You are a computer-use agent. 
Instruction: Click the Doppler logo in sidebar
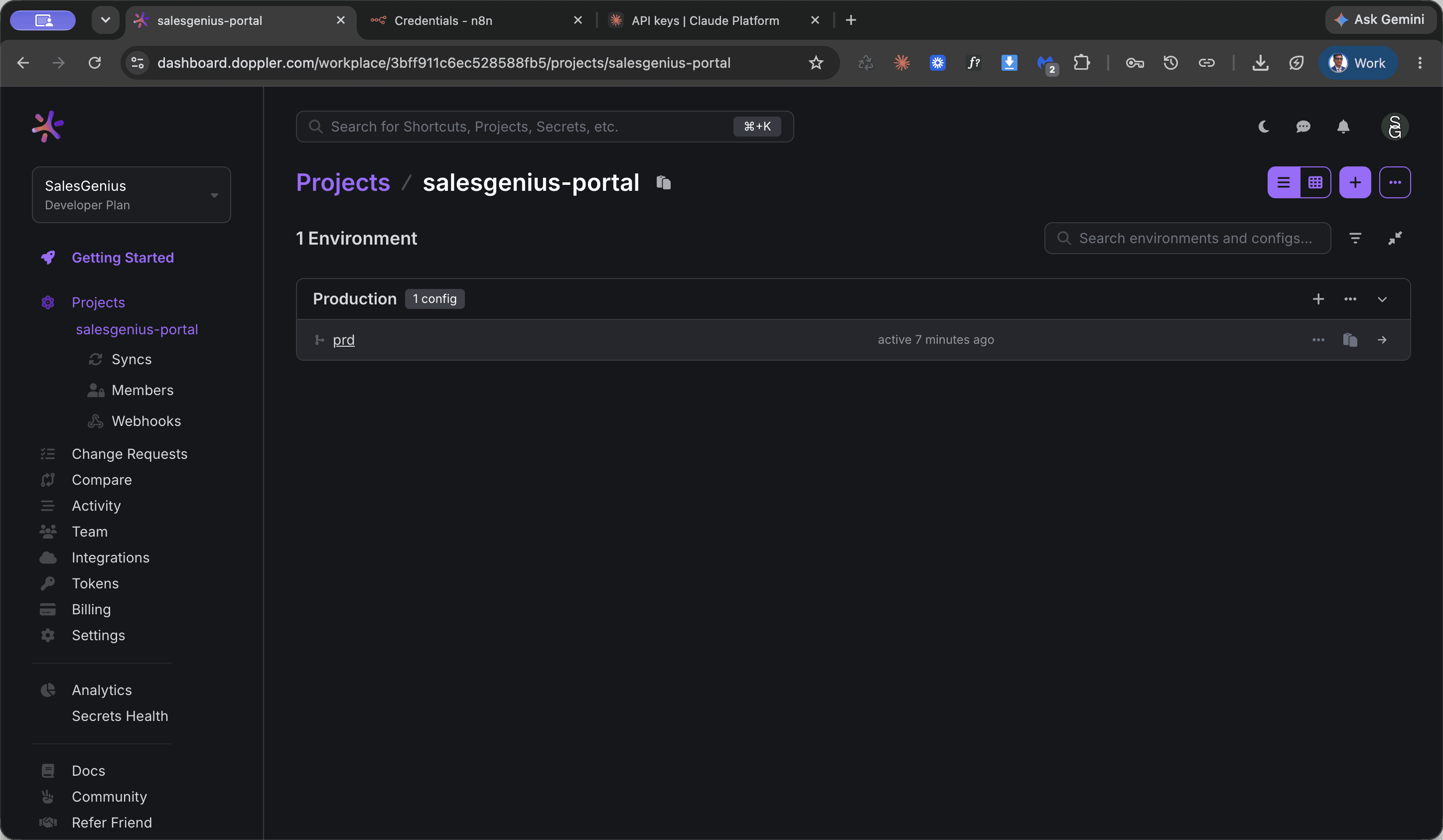click(x=47, y=127)
